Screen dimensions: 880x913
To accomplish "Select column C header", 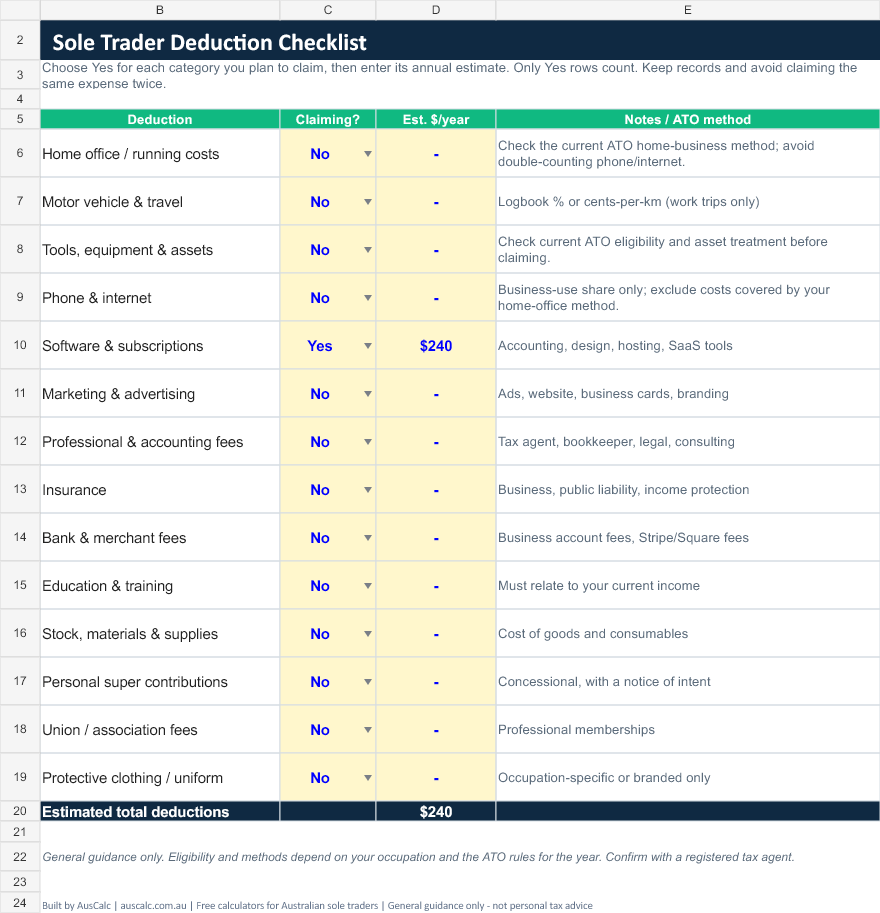I will [328, 10].
